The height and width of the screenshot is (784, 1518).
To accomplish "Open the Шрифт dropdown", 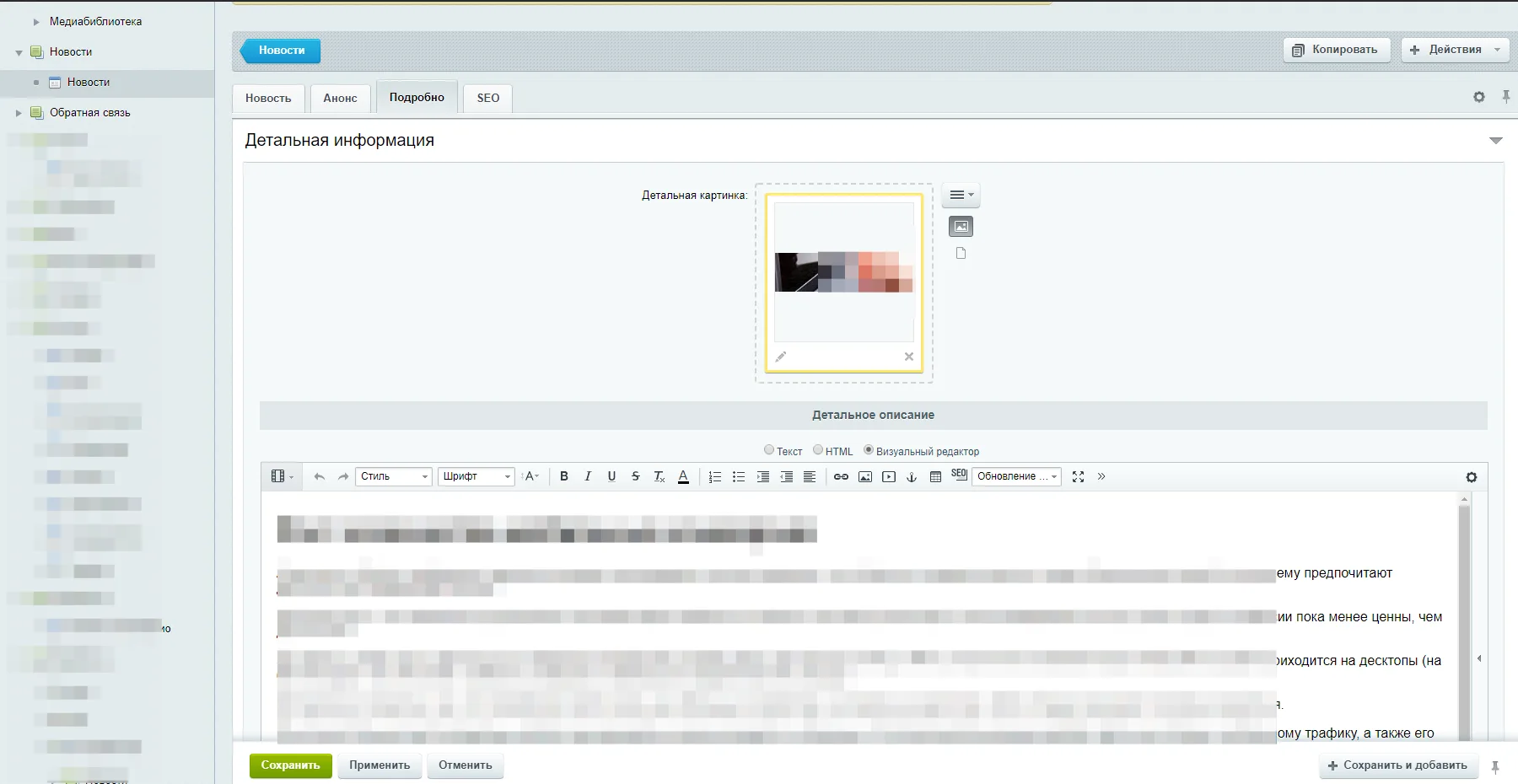I will [x=476, y=476].
